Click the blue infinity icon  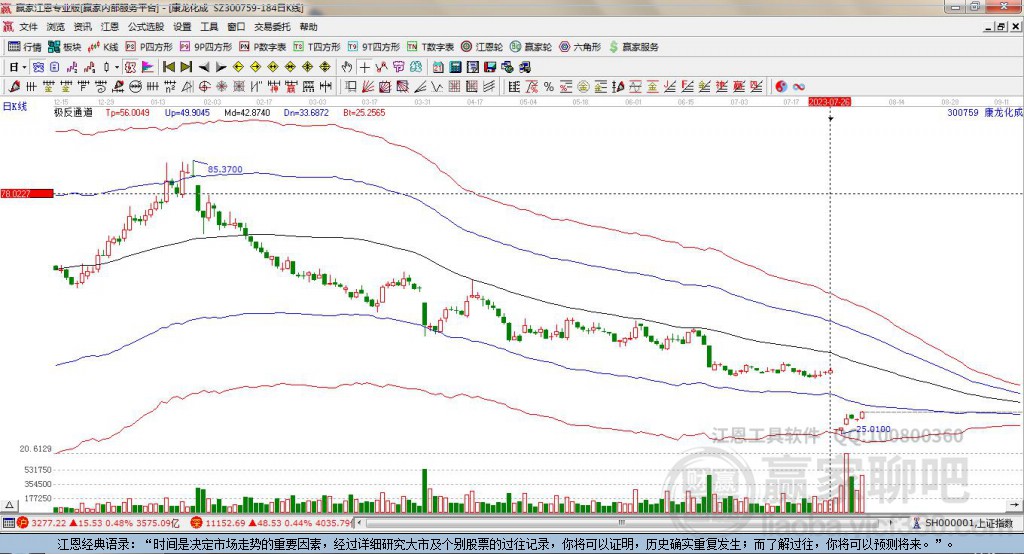(x=799, y=86)
